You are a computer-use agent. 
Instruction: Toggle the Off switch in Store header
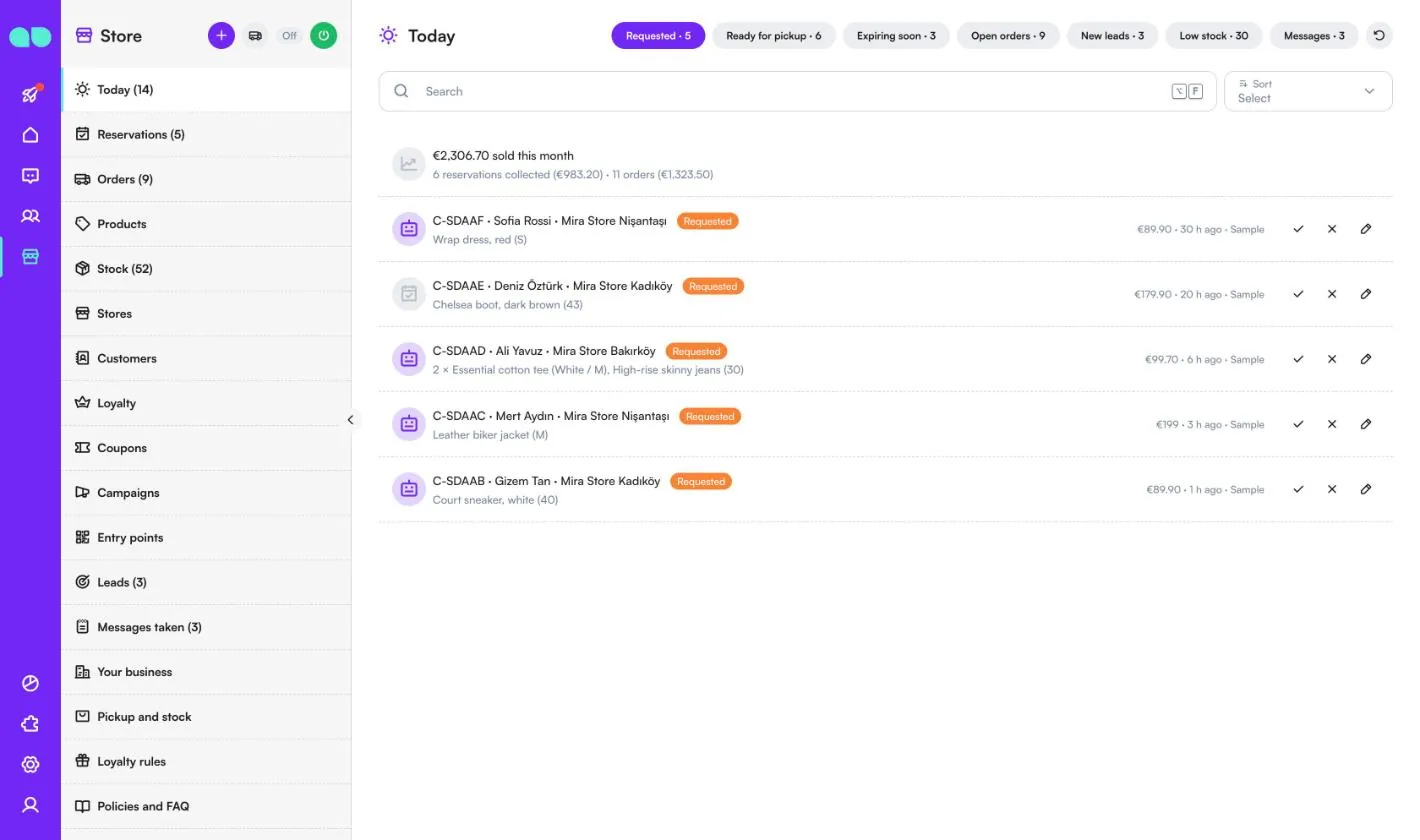[x=289, y=35]
